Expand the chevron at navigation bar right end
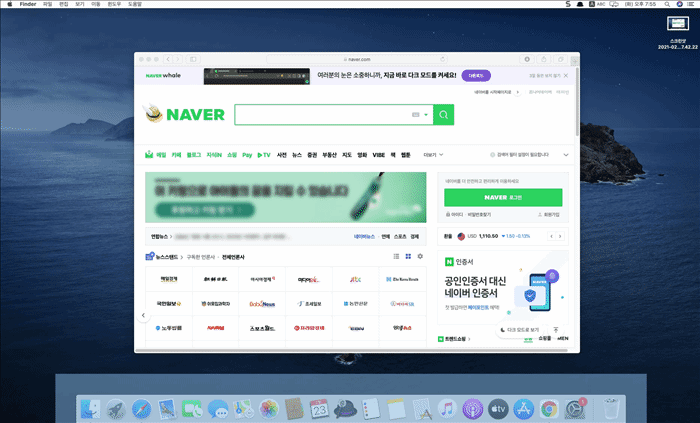 pyautogui.click(x=566, y=155)
